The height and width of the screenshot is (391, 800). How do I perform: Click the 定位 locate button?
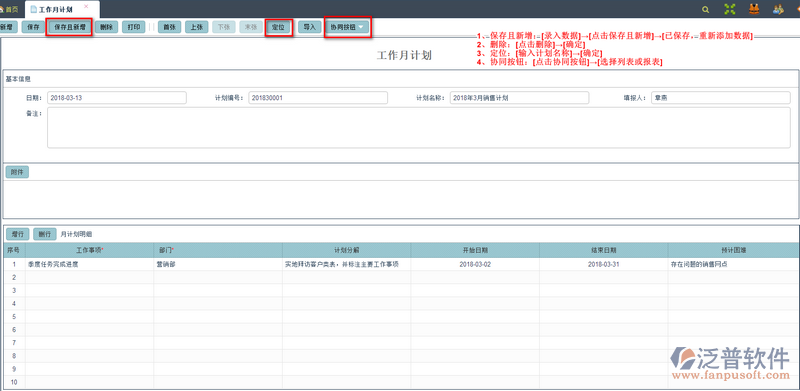[279, 27]
